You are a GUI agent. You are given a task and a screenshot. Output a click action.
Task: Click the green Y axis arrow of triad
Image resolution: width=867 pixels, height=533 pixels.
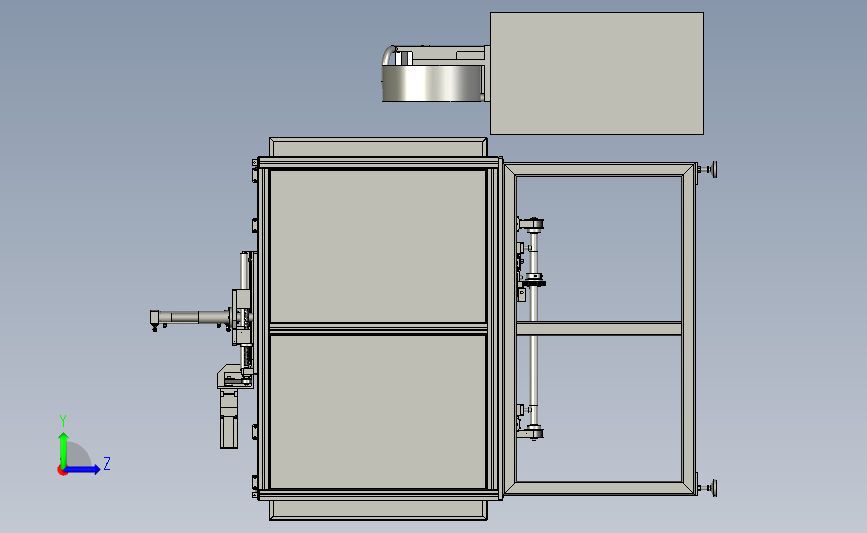click(x=63, y=449)
